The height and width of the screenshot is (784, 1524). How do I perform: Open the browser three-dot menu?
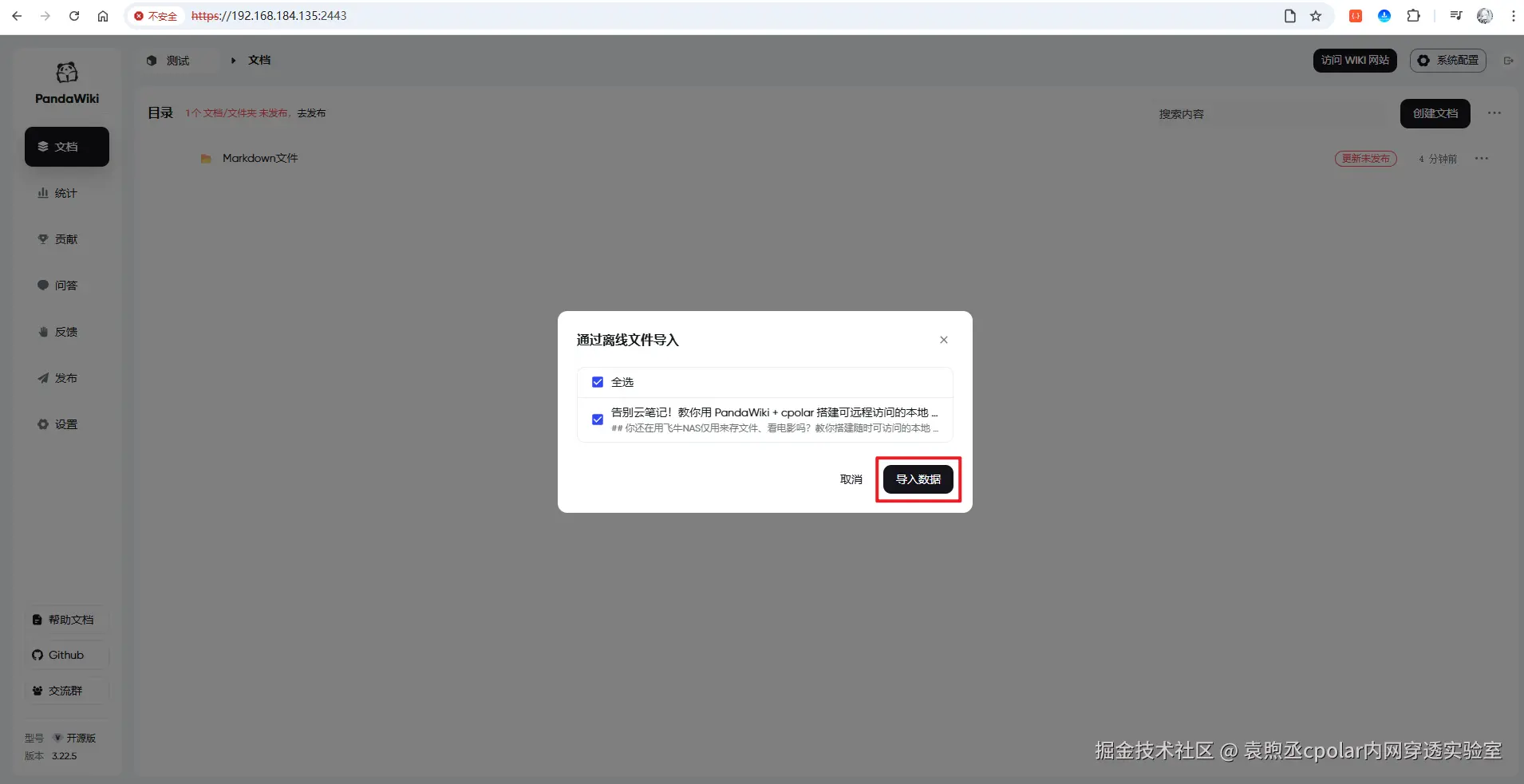1513,16
